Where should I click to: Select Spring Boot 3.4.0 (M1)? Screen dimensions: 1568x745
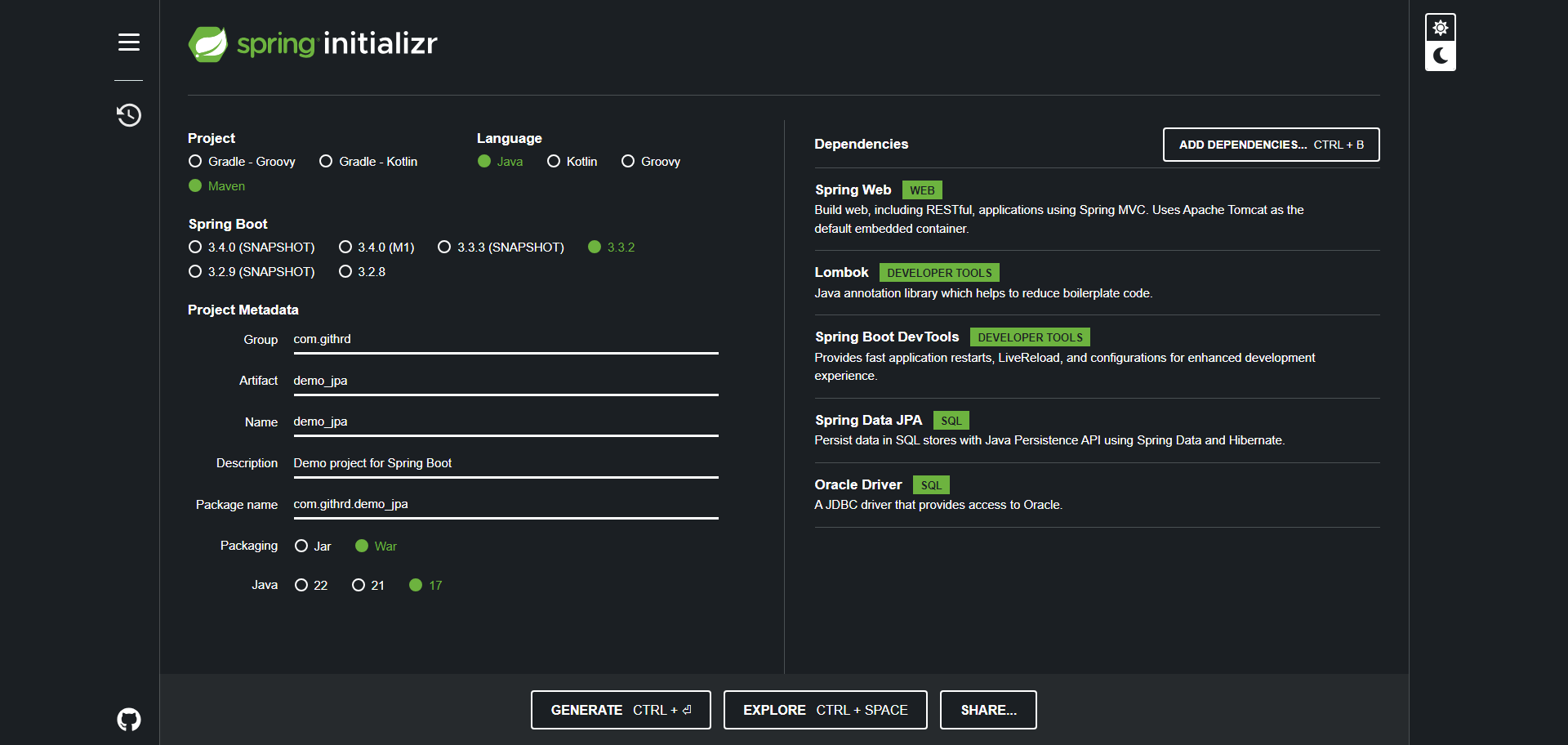coord(376,248)
